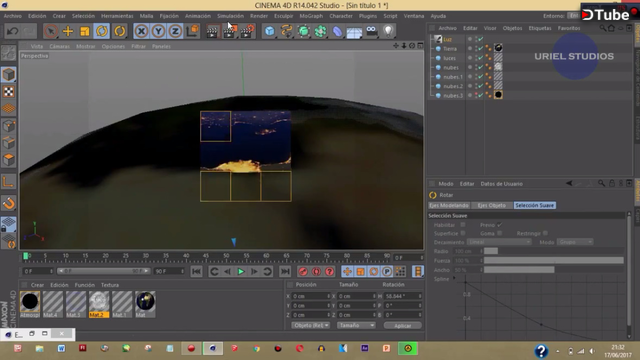Open render settings clapperboard icon

coord(247,31)
